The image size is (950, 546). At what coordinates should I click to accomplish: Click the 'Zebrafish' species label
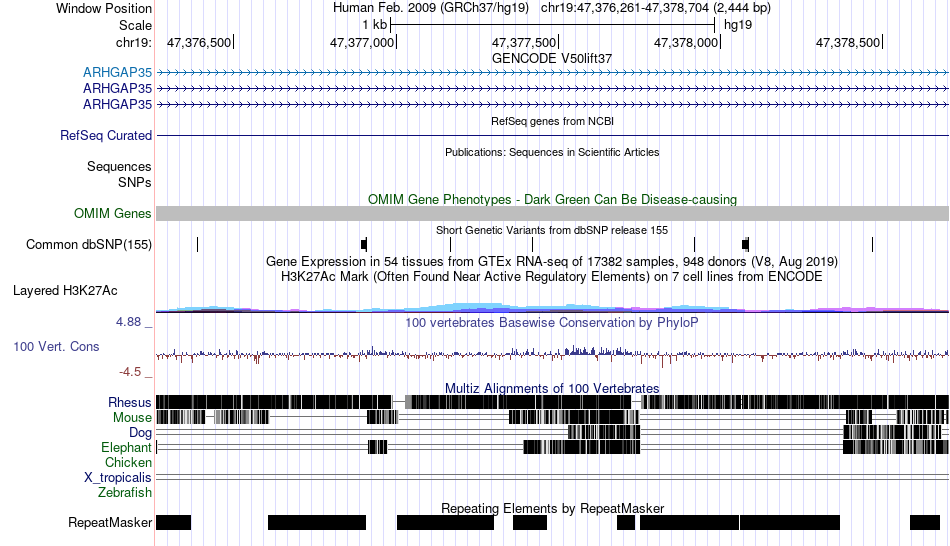(x=125, y=493)
